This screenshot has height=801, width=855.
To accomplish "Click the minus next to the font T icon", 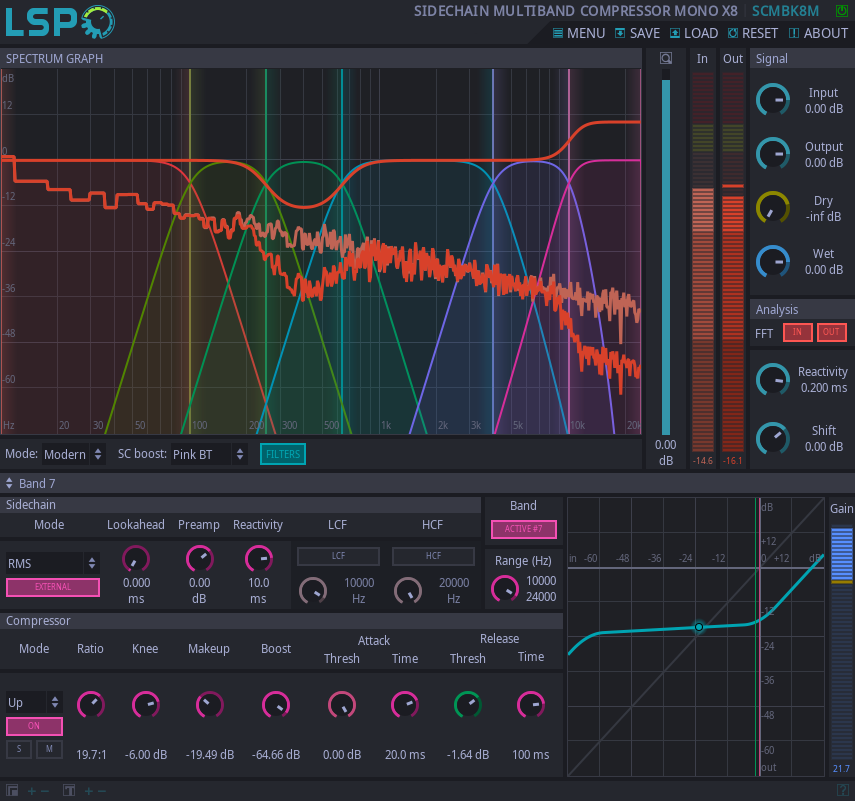I will click(x=101, y=791).
